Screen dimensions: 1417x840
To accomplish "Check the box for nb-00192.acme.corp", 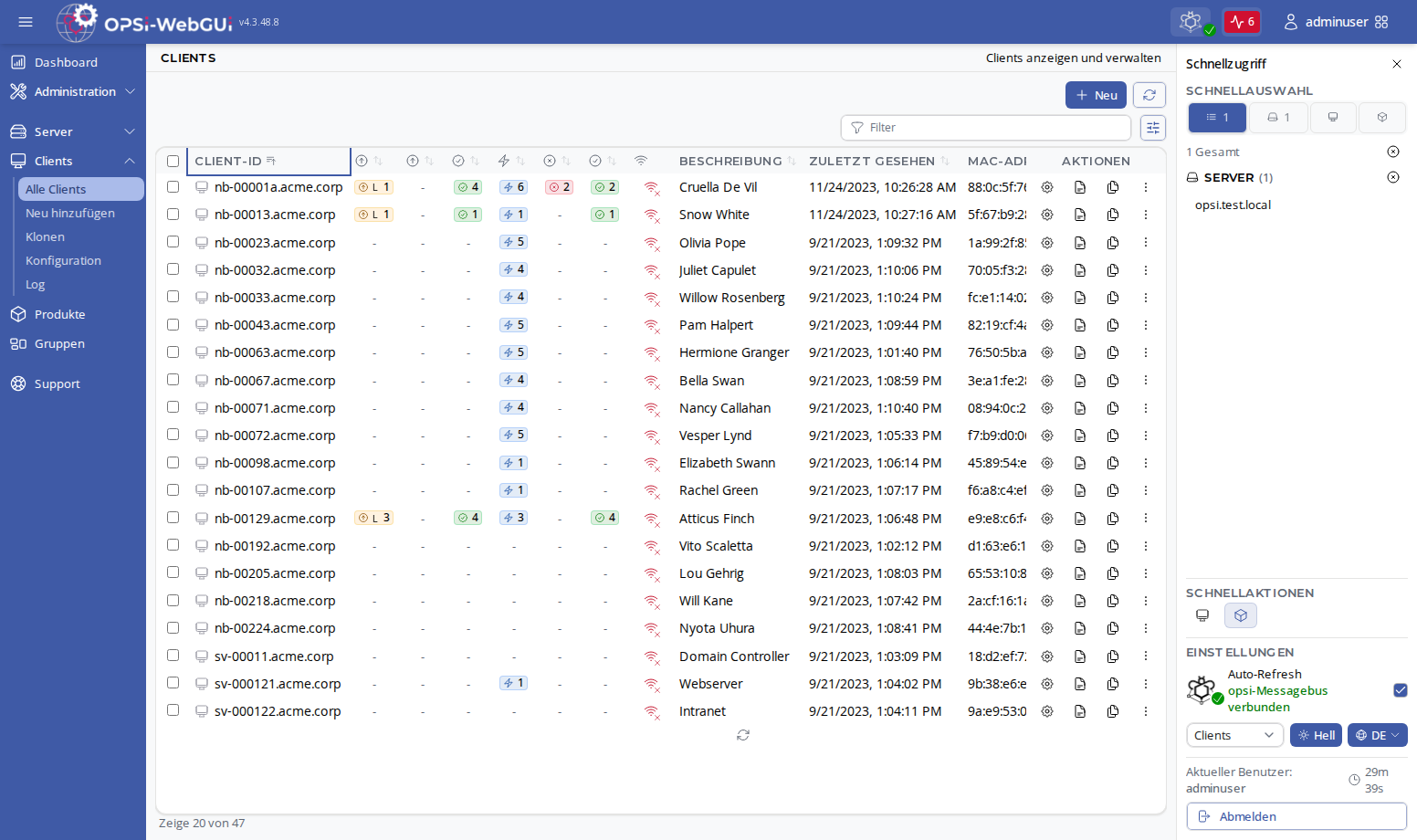I will 173,545.
